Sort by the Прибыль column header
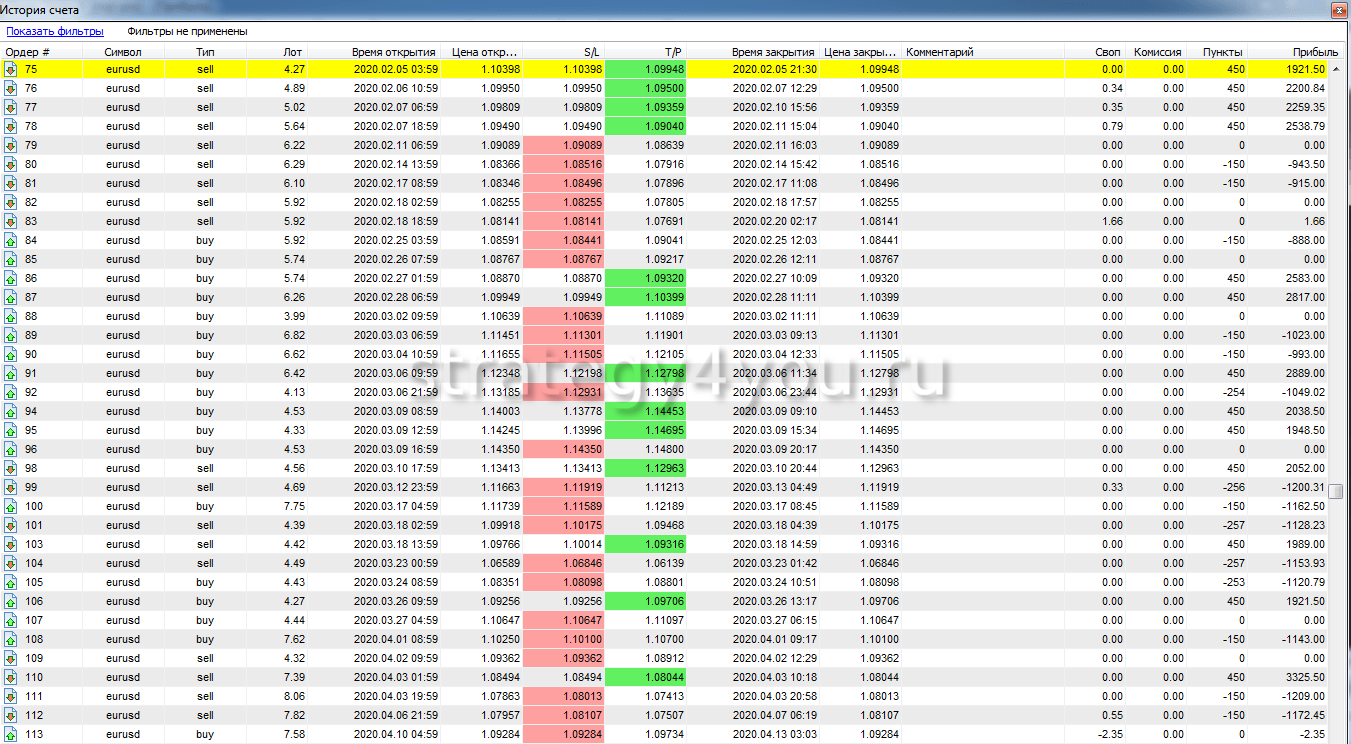 tap(1314, 52)
